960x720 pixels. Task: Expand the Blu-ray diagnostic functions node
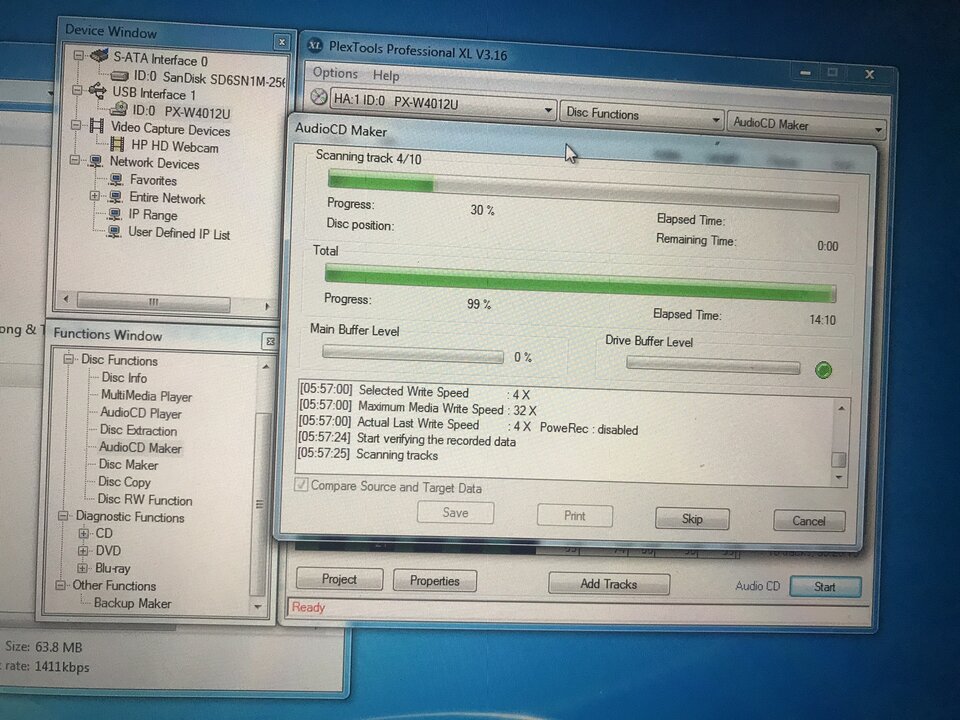(83, 568)
